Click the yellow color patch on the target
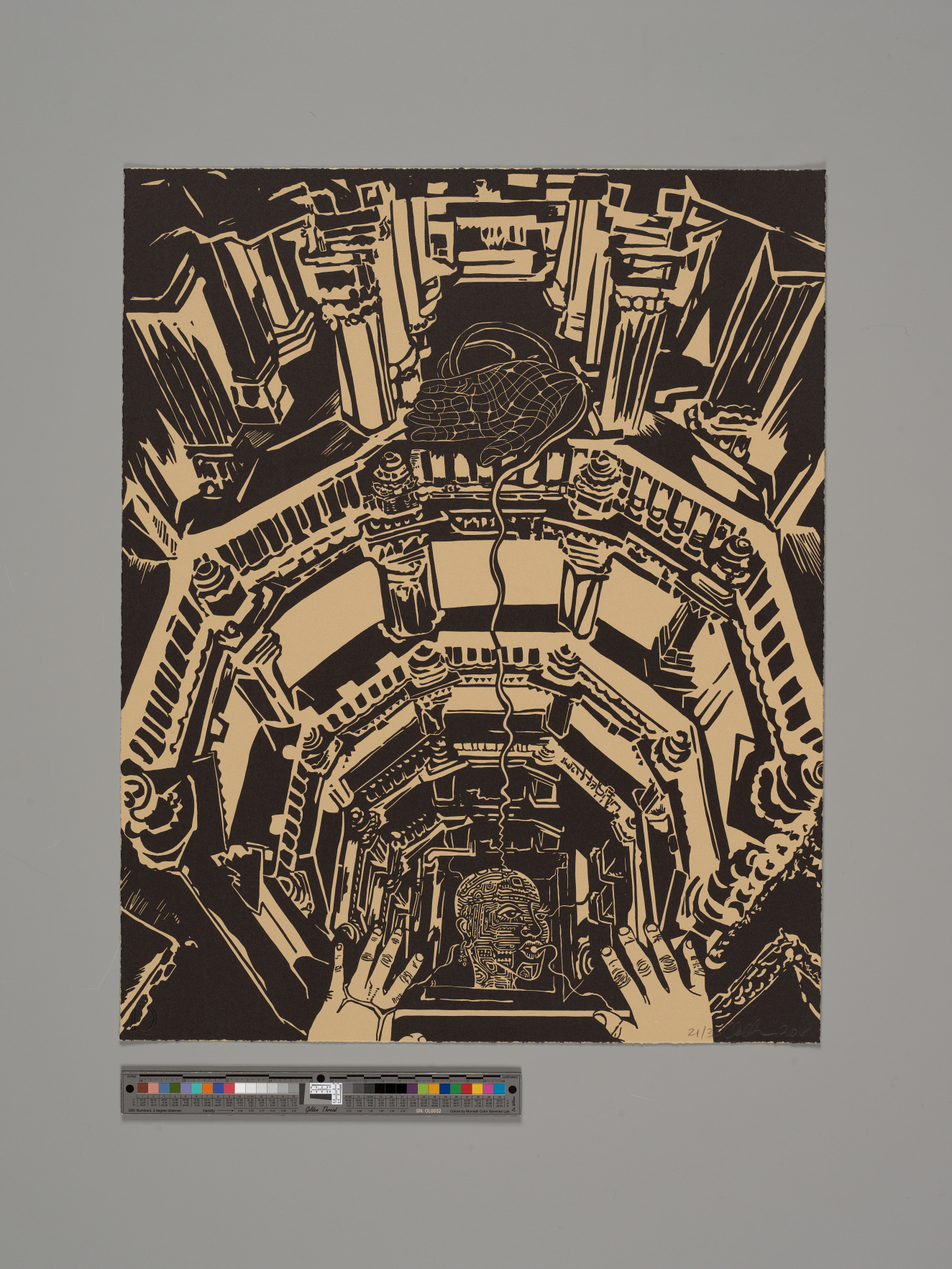The image size is (952, 1269). coord(477,1089)
